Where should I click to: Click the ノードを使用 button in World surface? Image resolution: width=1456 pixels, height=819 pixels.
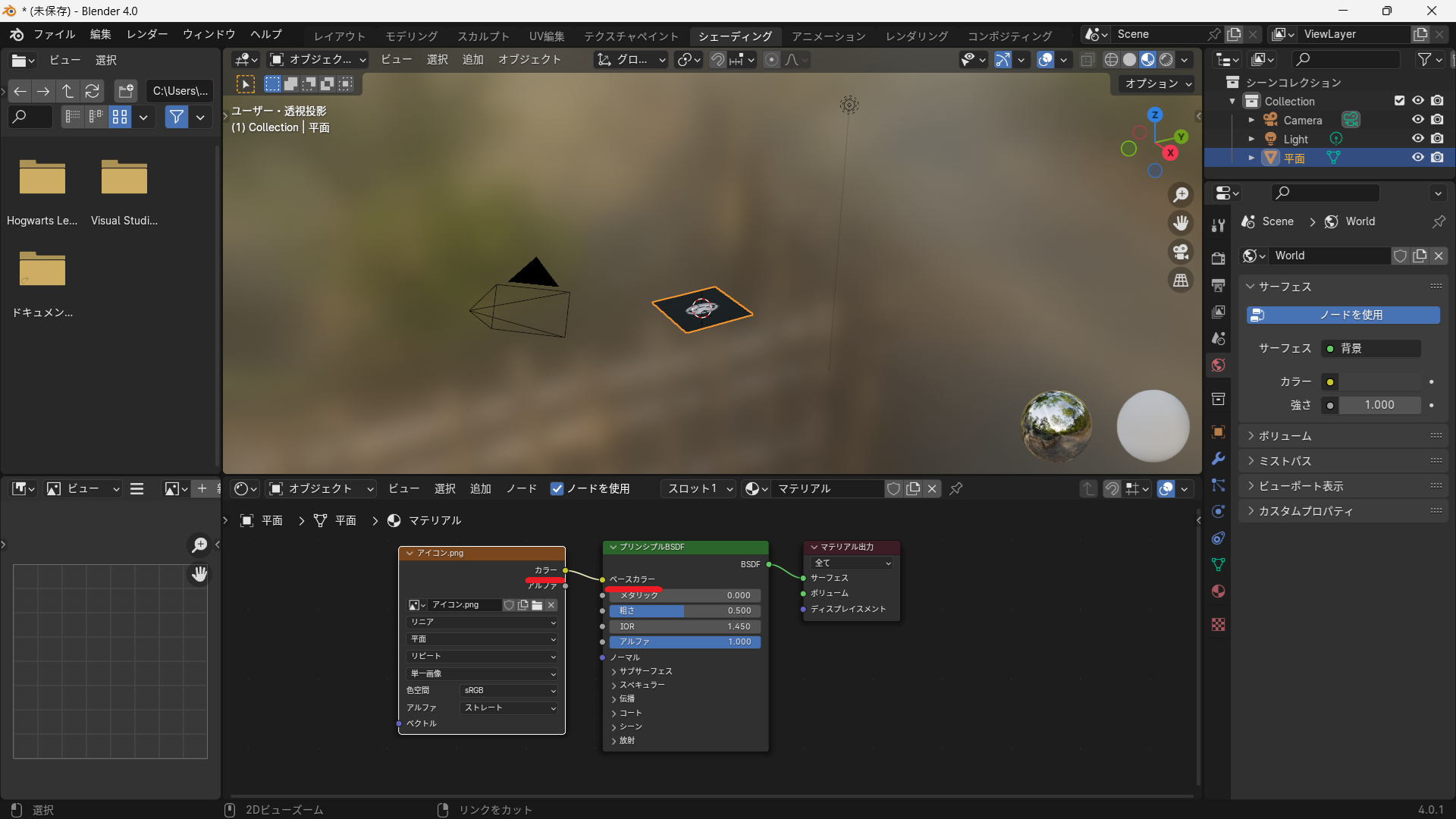tap(1343, 315)
